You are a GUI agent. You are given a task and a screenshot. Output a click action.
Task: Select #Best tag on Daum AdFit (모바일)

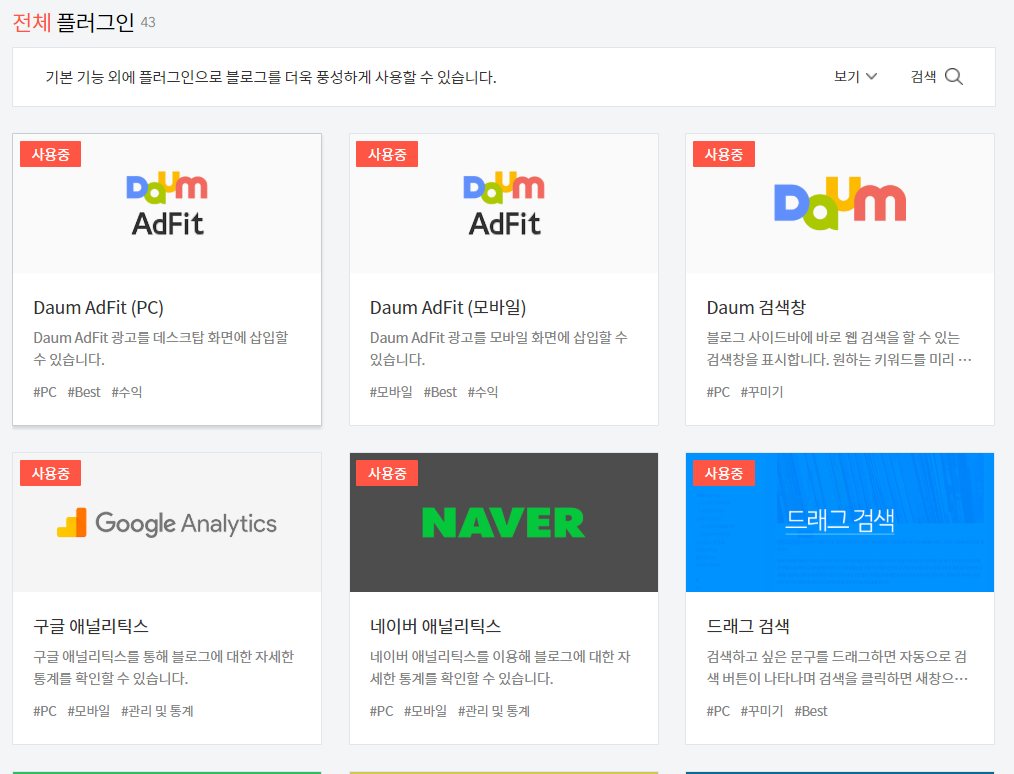point(440,392)
